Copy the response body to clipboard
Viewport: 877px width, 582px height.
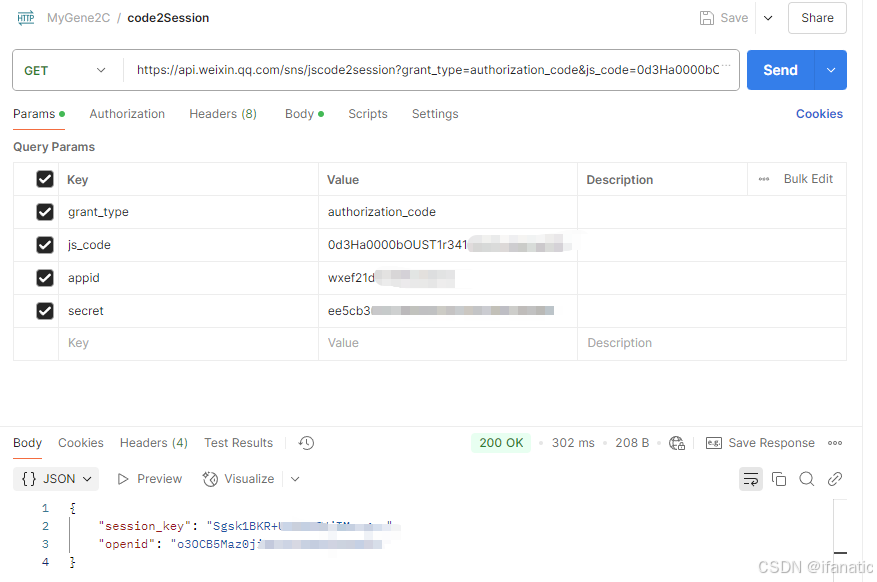coord(779,479)
